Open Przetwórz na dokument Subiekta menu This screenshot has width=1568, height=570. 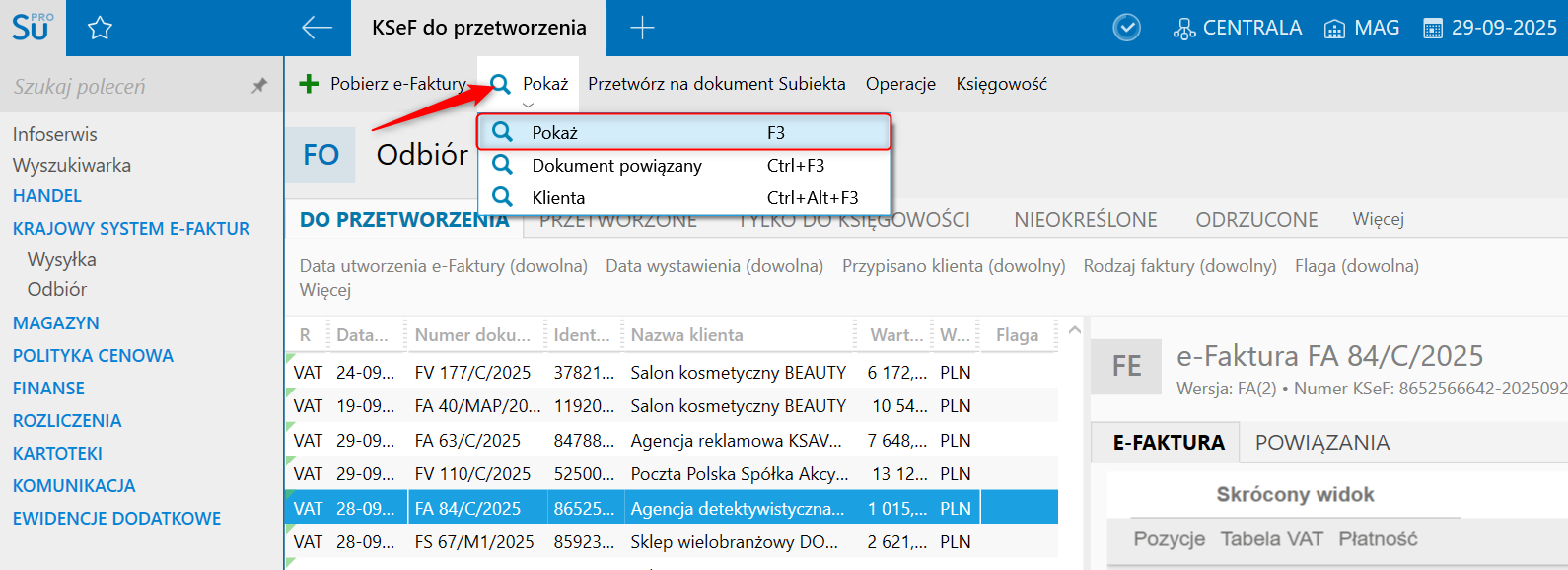click(717, 84)
